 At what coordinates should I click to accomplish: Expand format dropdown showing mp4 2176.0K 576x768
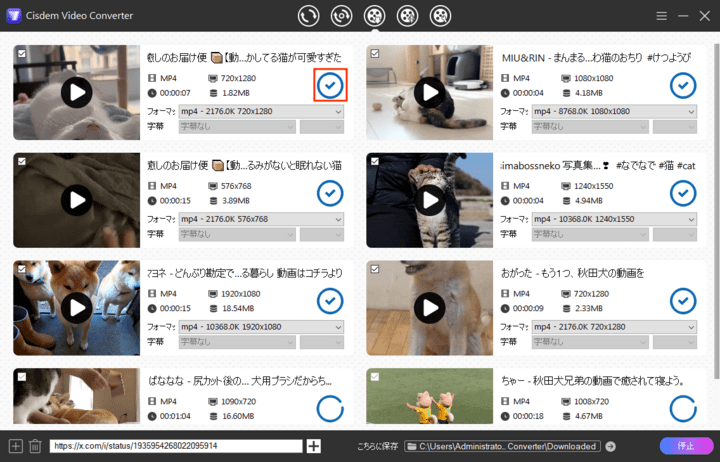click(x=260, y=219)
